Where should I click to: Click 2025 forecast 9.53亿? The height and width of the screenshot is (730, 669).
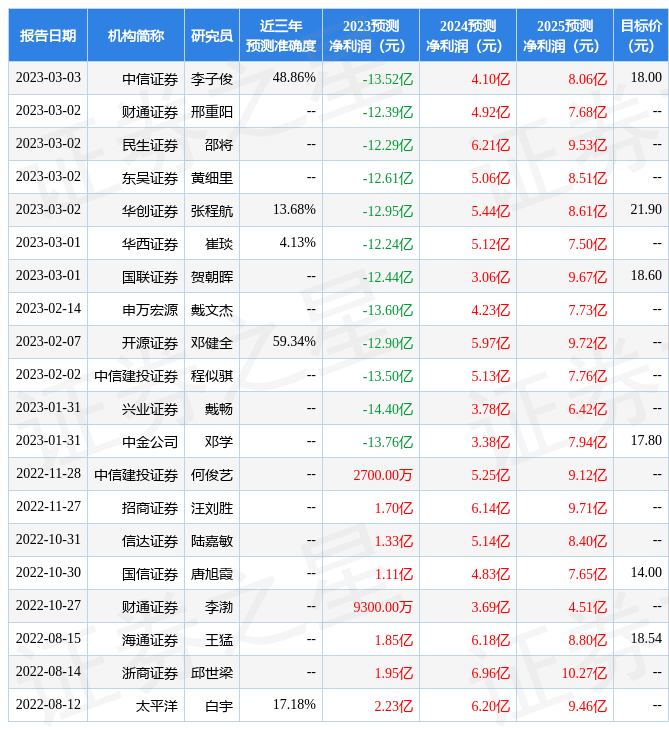[588, 145]
